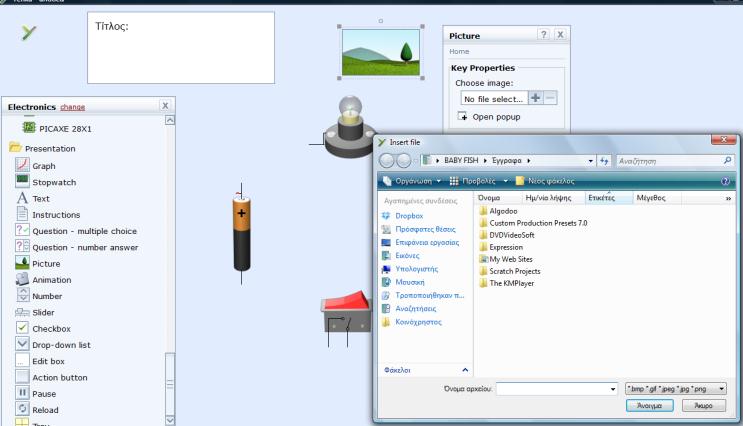Click Home link in Picture panel
Image resolution: width=743 pixels, height=426 pixels.
[459, 51]
